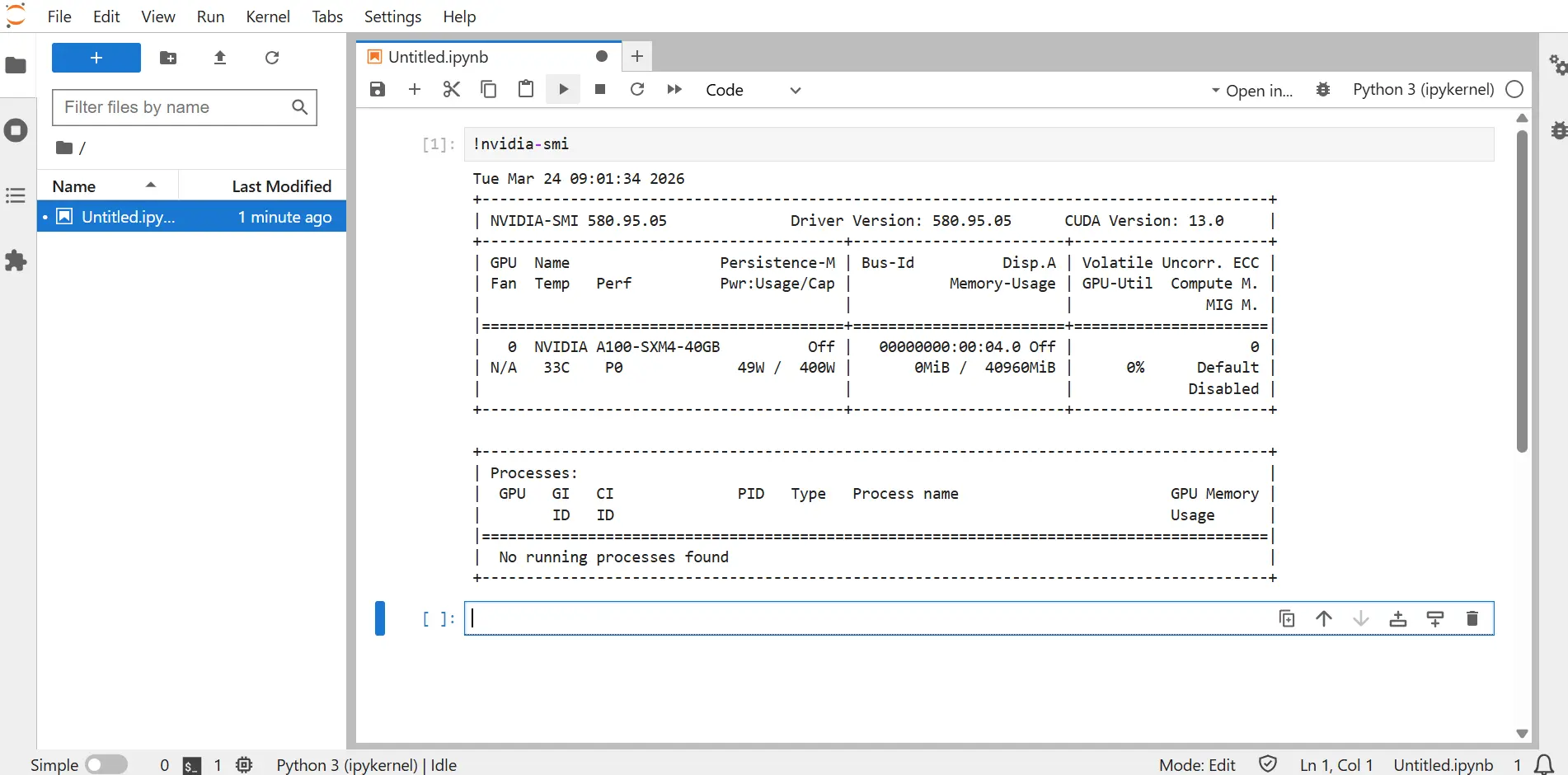Click the kernel status circle indicator
This screenshot has height=775, width=1568.
coord(1514,89)
